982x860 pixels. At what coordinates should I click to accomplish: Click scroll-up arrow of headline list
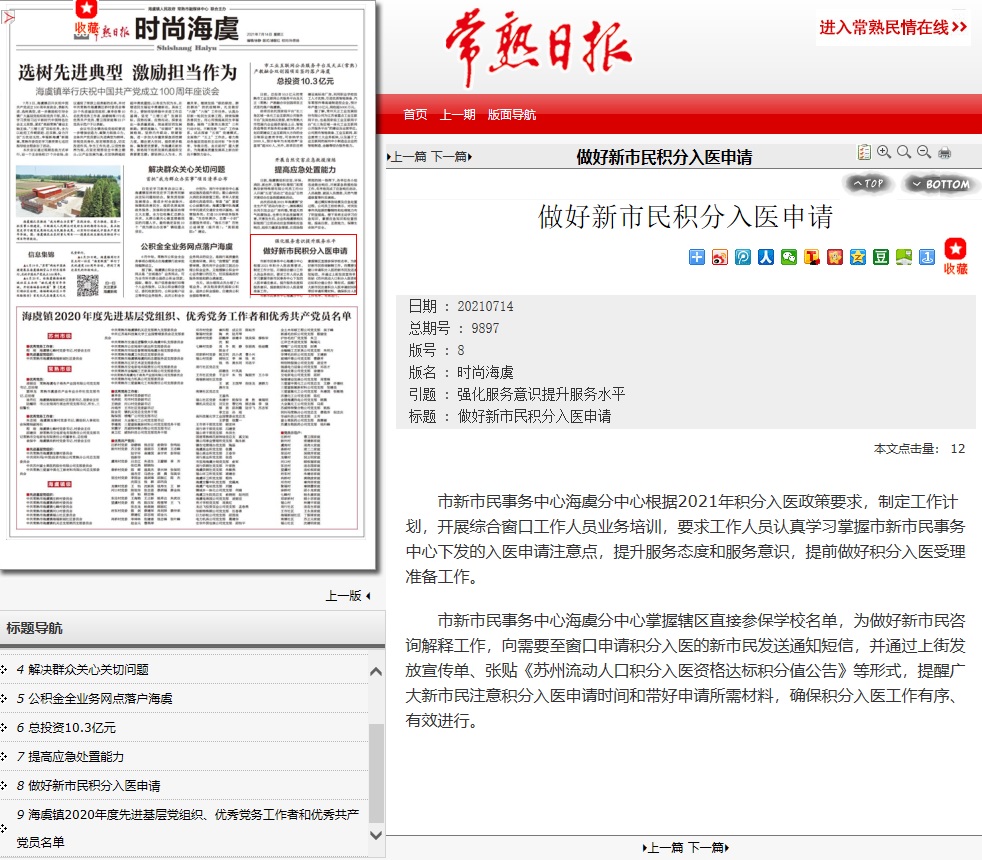coord(376,671)
